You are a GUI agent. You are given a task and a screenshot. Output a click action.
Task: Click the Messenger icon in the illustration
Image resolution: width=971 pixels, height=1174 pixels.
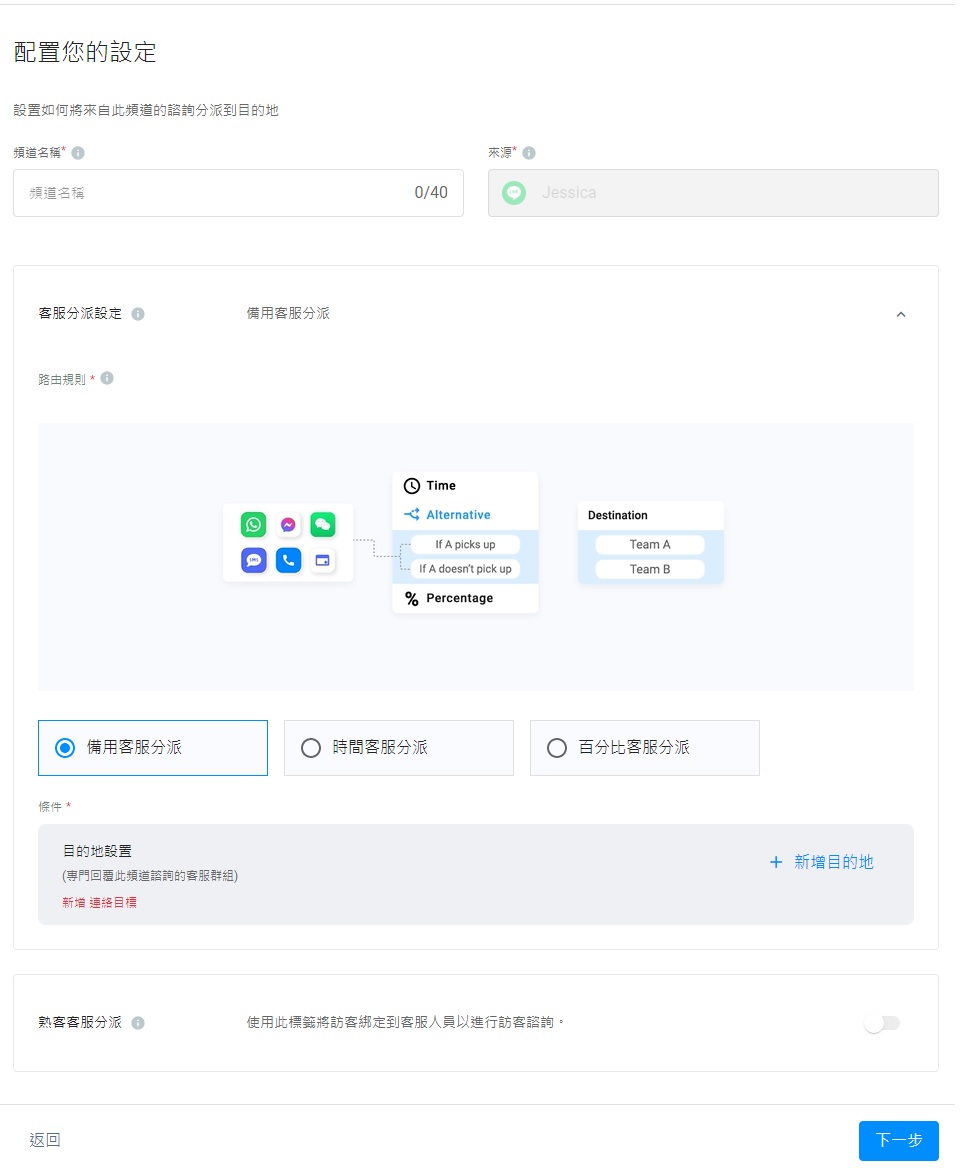288,524
